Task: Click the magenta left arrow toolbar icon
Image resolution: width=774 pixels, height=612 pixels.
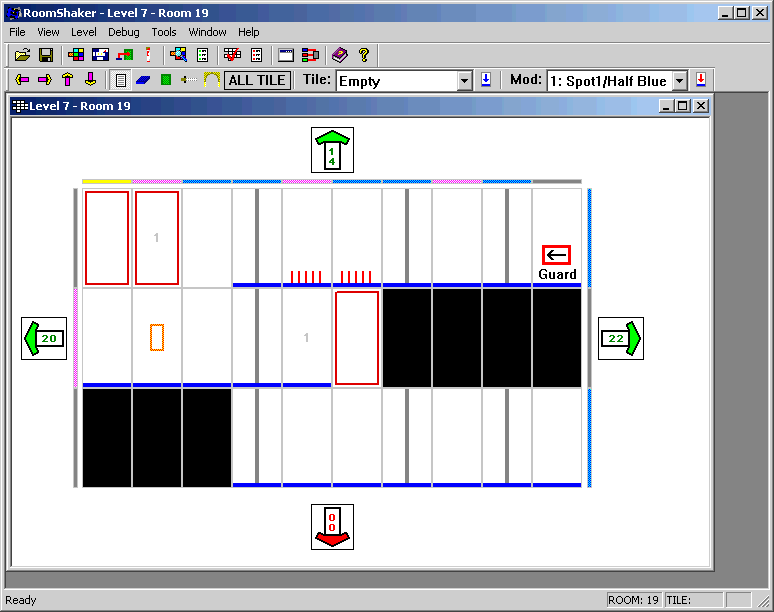Action: pyautogui.click(x=22, y=80)
